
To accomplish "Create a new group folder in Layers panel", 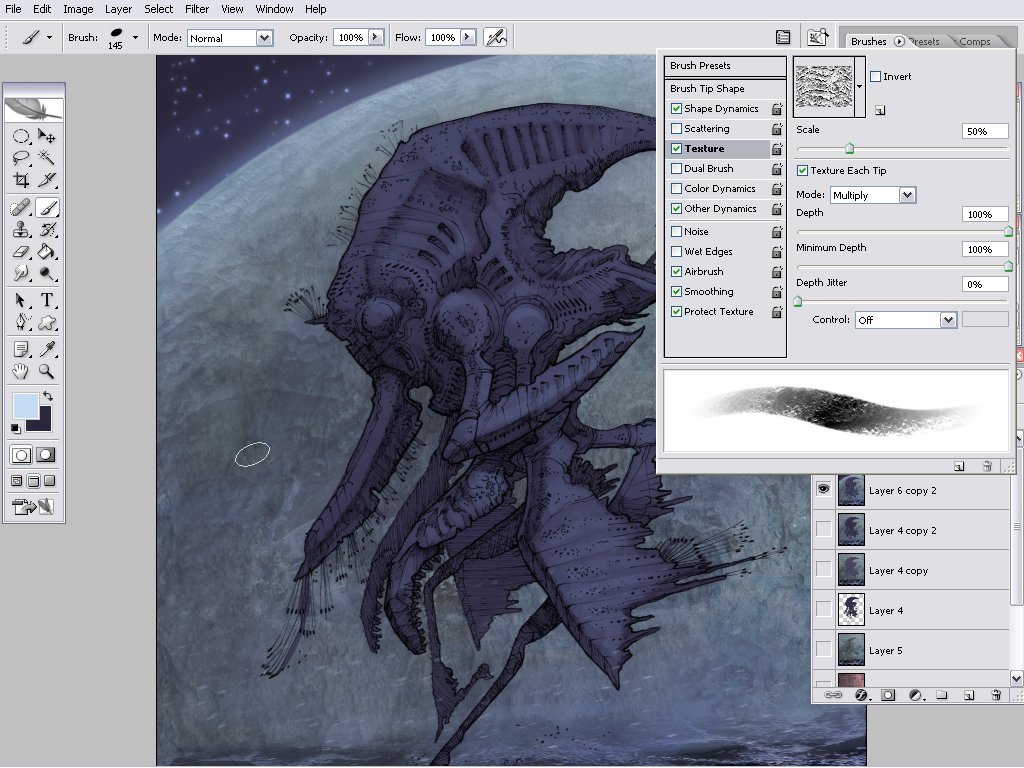I will [x=941, y=695].
